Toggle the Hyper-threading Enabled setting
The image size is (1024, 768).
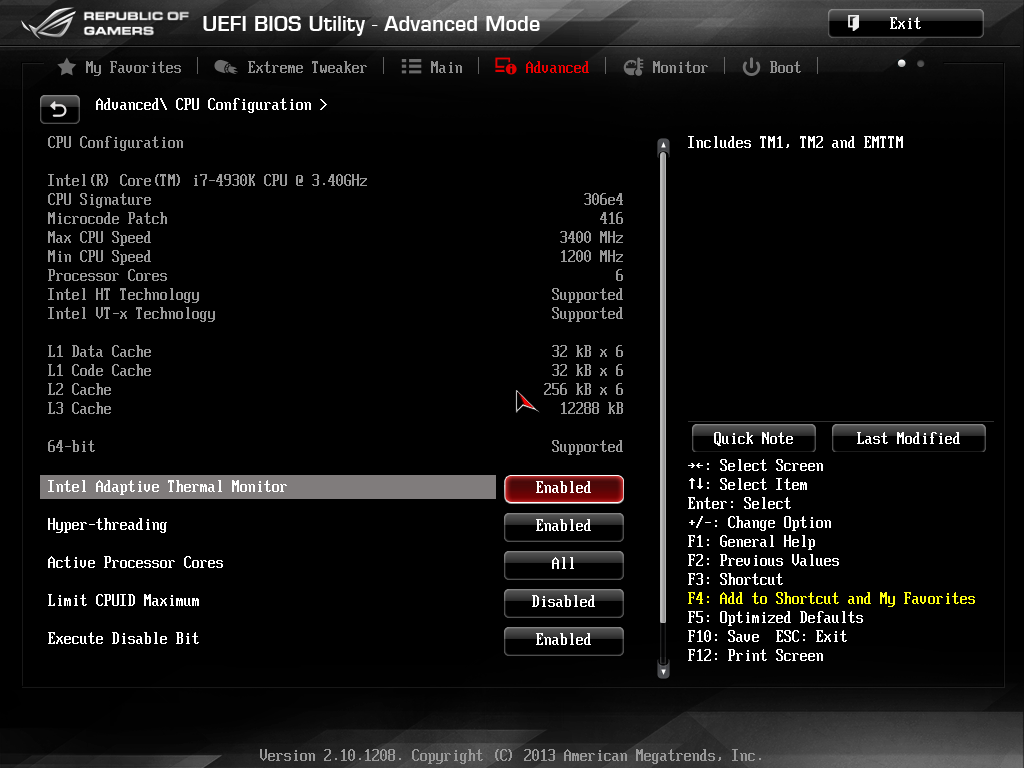tap(563, 526)
